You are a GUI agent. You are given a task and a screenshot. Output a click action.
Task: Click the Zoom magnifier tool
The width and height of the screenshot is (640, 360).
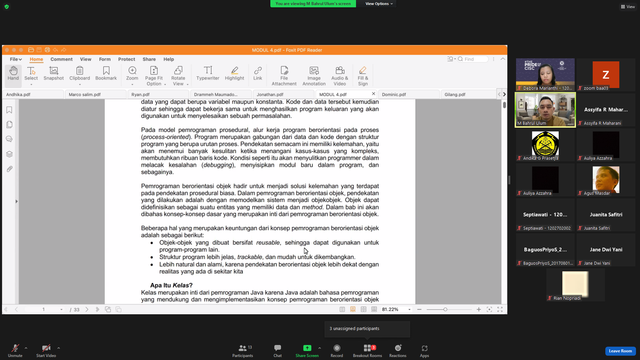(x=132, y=74)
